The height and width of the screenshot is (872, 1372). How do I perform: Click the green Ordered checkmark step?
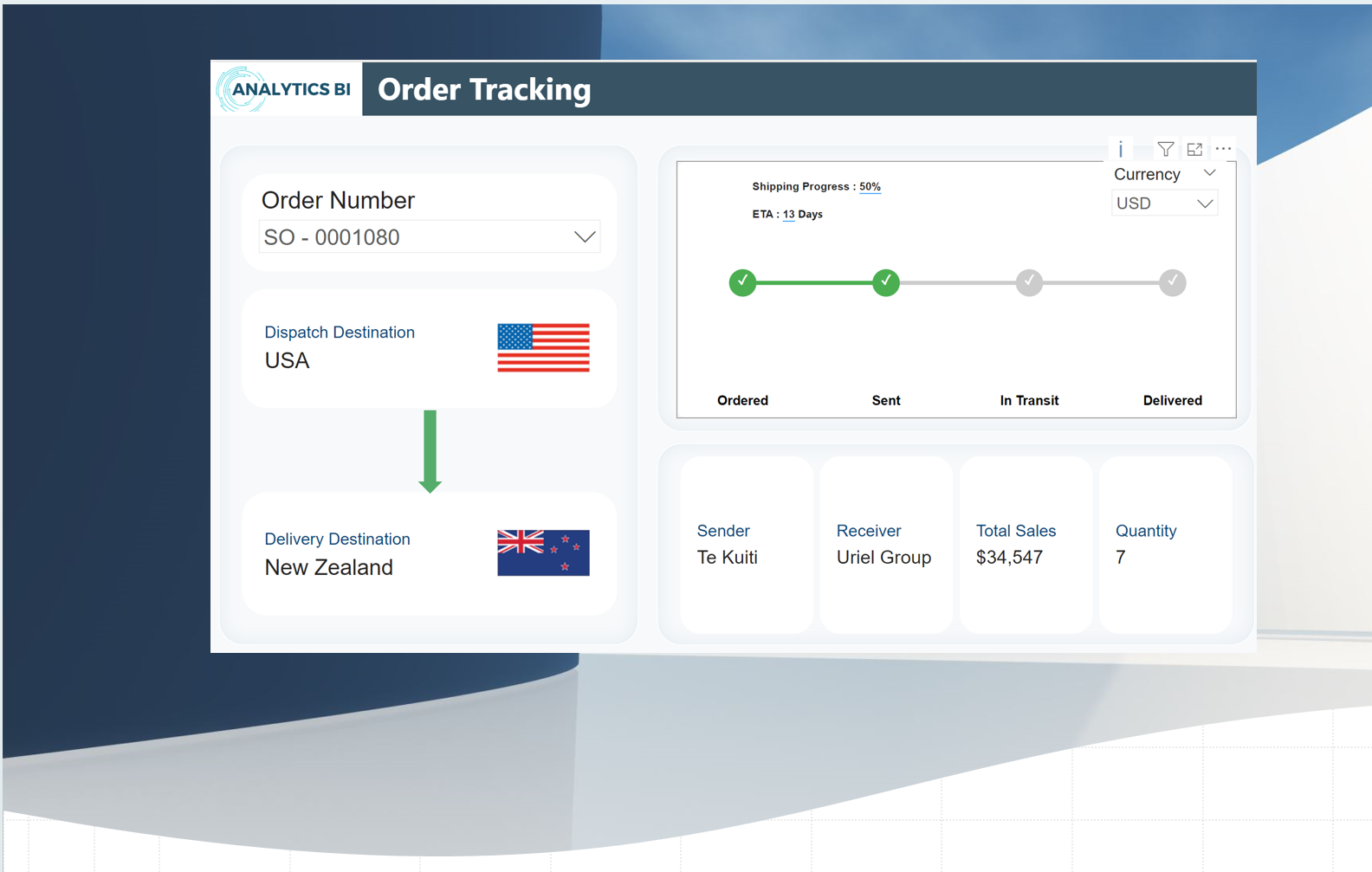point(742,282)
